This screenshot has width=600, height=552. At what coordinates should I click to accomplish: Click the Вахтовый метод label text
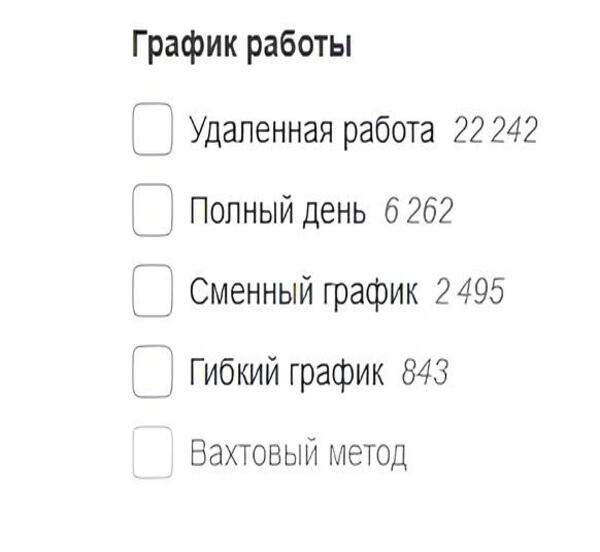coord(298,454)
